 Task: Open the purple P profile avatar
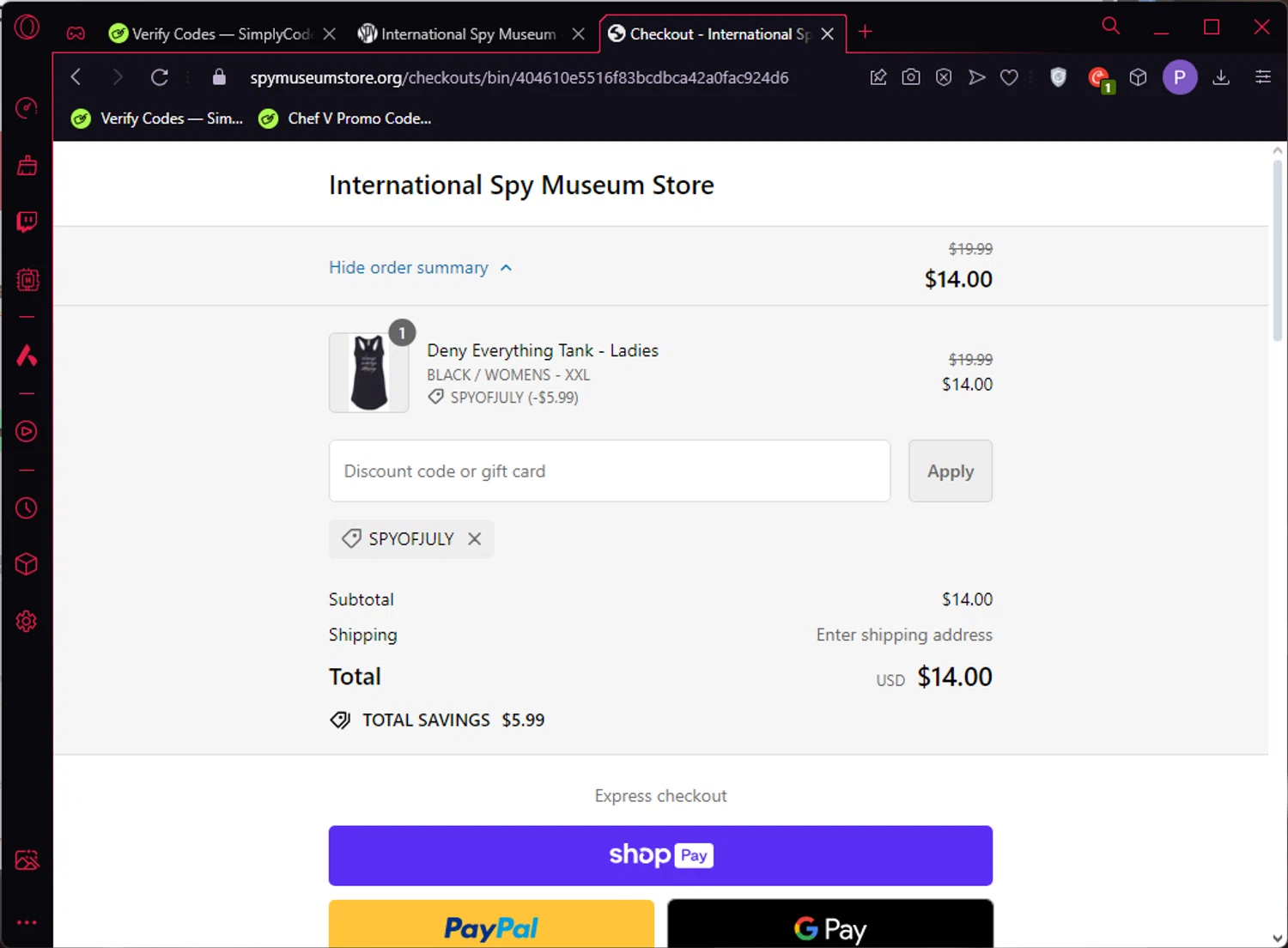point(1180,77)
